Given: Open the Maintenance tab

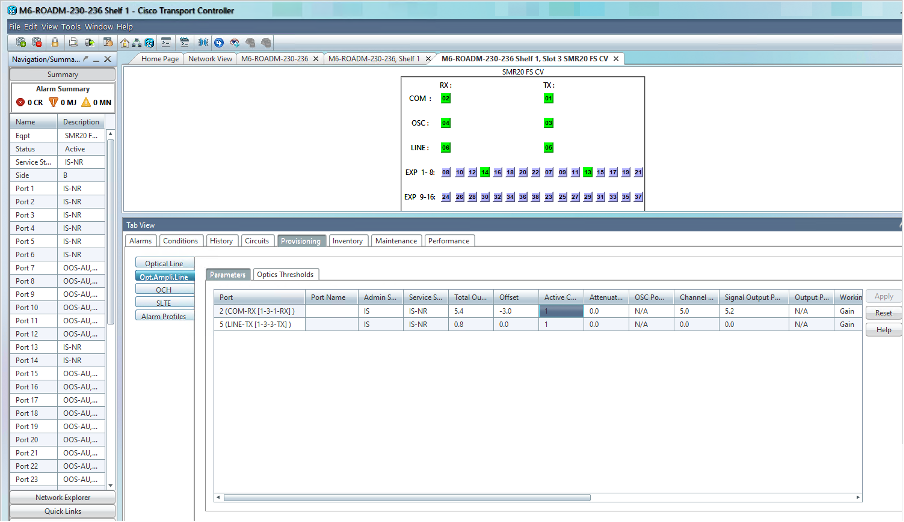Looking at the screenshot, I should [x=396, y=241].
